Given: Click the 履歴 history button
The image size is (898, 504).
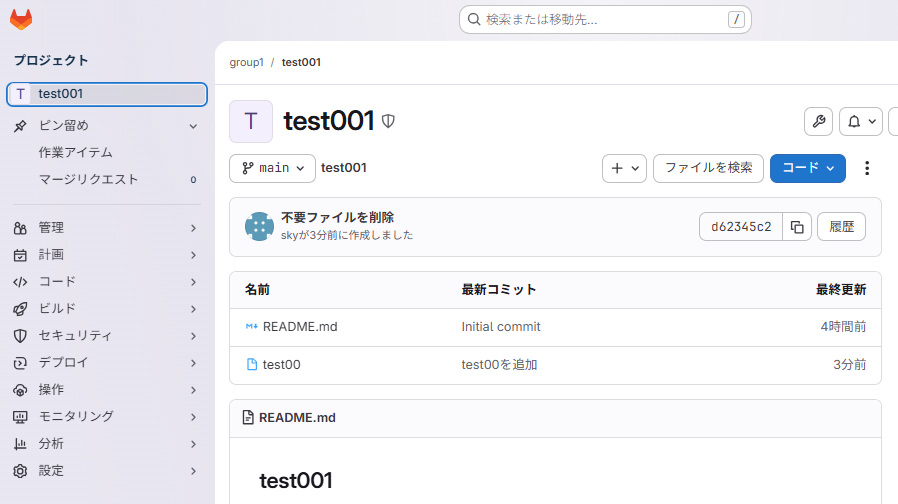Looking at the screenshot, I should (841, 227).
